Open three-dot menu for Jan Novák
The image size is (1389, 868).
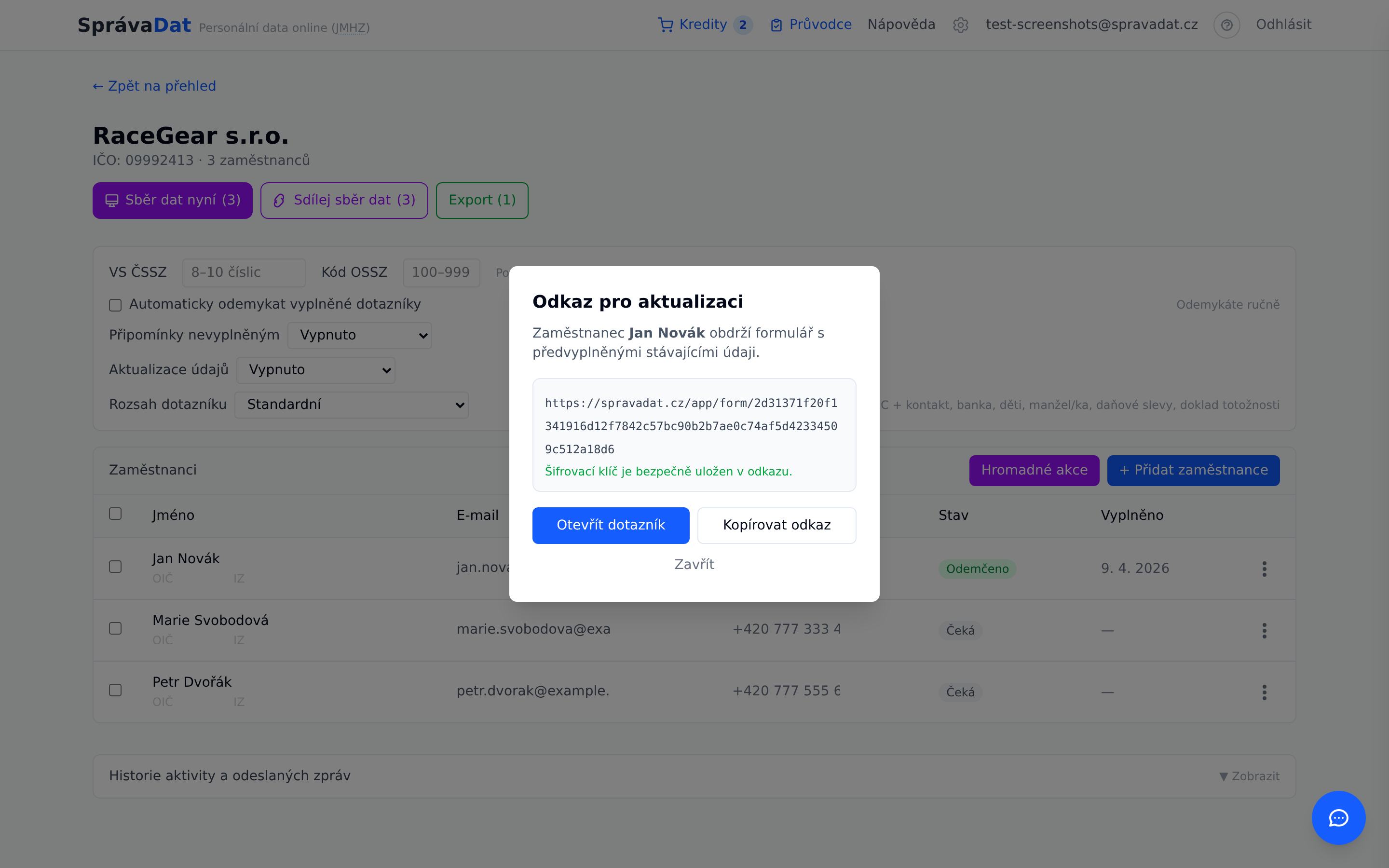pos(1264,569)
